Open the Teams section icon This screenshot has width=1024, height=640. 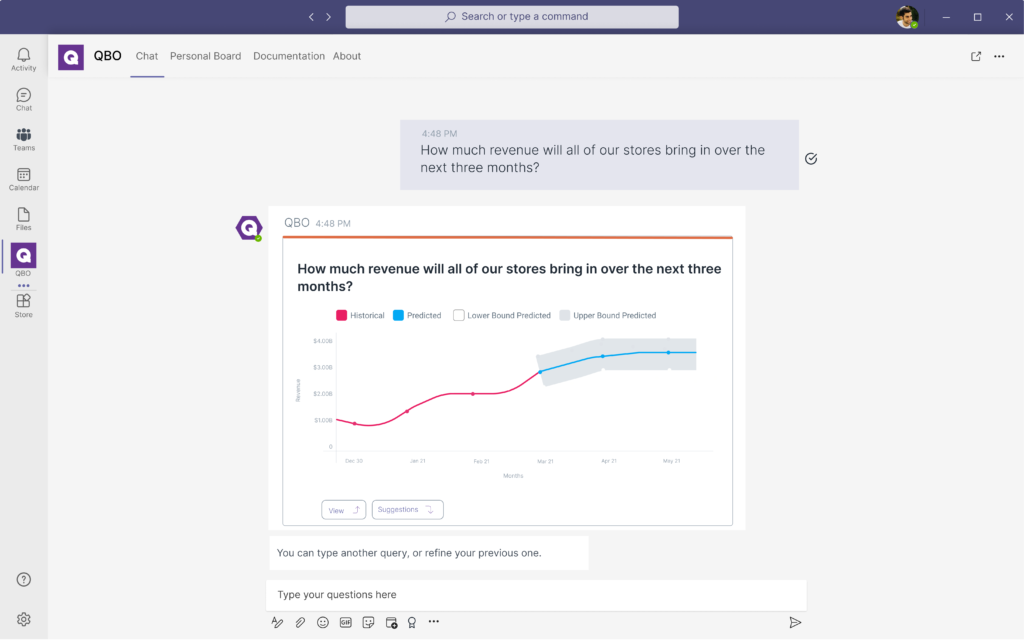pos(23,139)
